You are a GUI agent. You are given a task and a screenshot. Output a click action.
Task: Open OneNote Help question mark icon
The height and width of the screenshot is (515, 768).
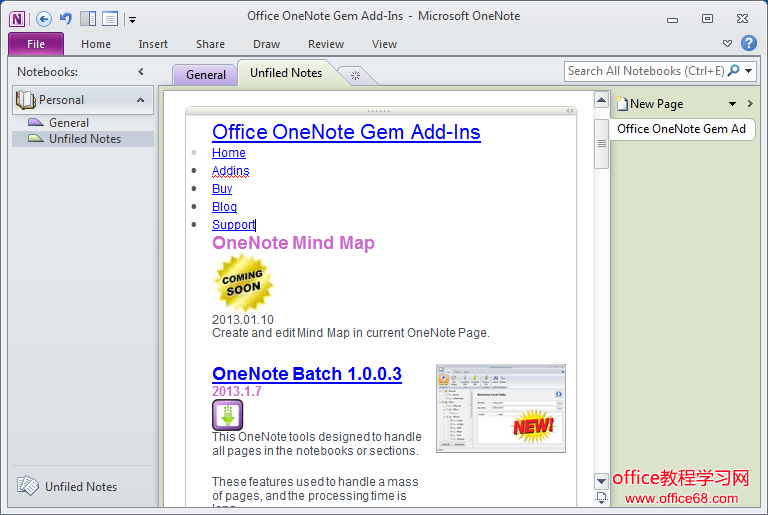point(748,43)
